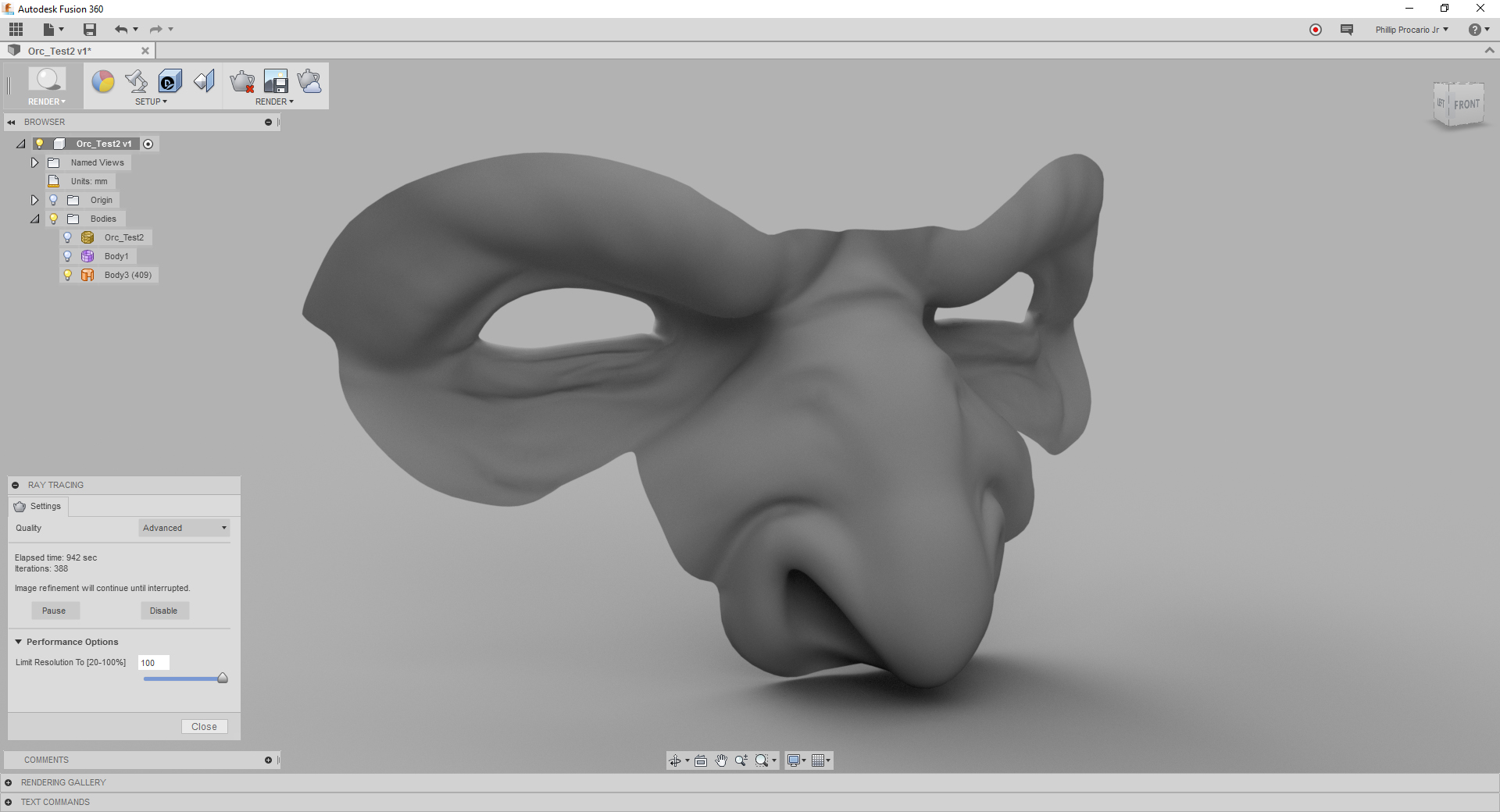Select the Settings tab in Ray Tracing
The height and width of the screenshot is (812, 1500).
click(x=38, y=507)
